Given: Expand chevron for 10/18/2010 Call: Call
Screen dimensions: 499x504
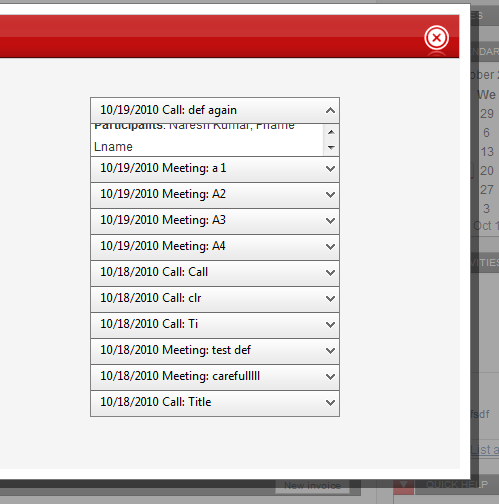Looking at the screenshot, I should click(330, 273).
